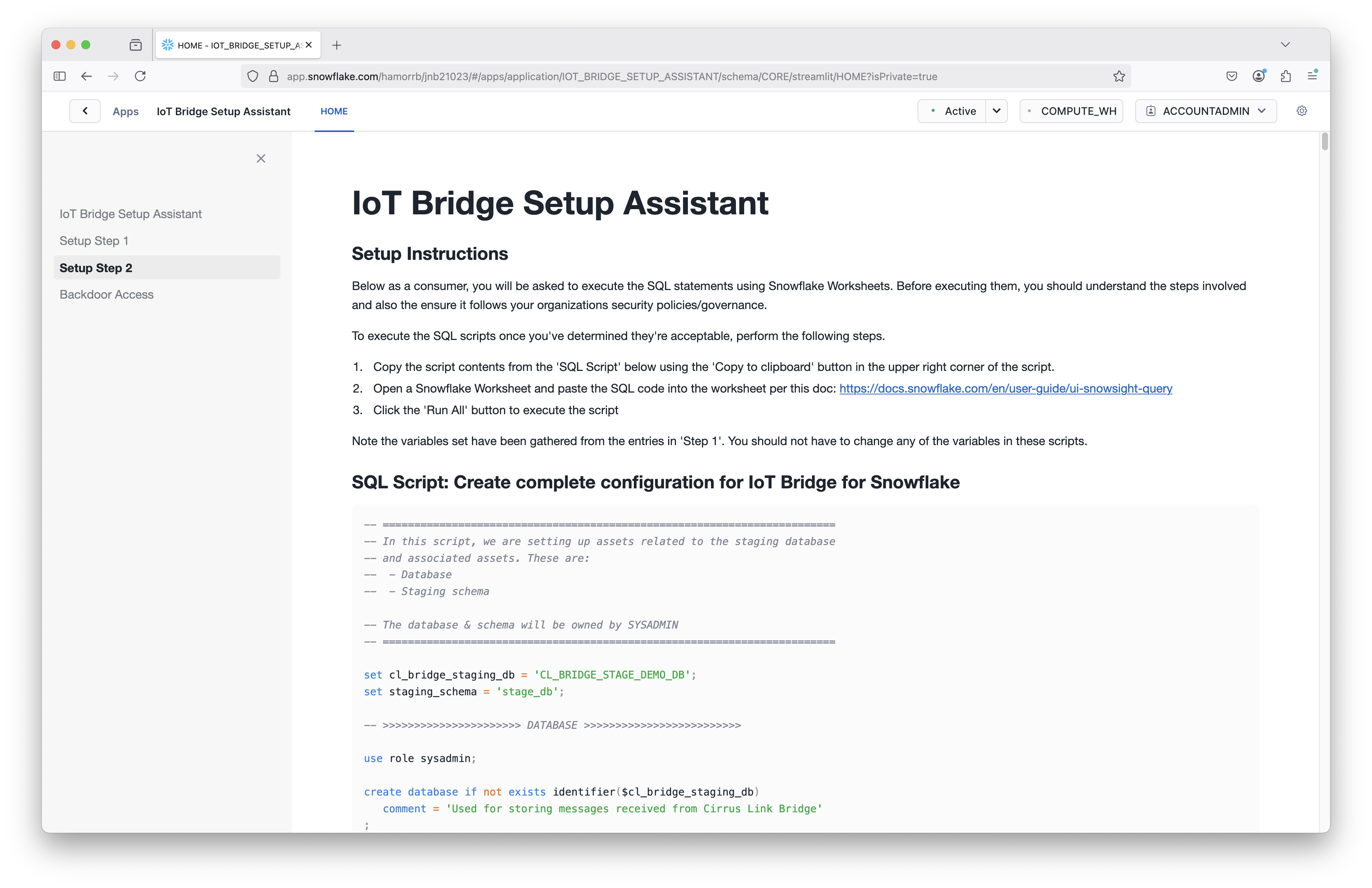1372x888 pixels.
Task: Click the IoT Bridge Setup Assistant breadcrumb title
Action: (x=224, y=111)
